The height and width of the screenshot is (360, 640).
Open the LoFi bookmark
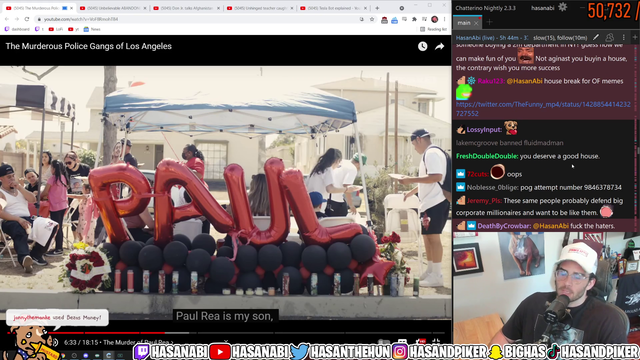[56, 29]
